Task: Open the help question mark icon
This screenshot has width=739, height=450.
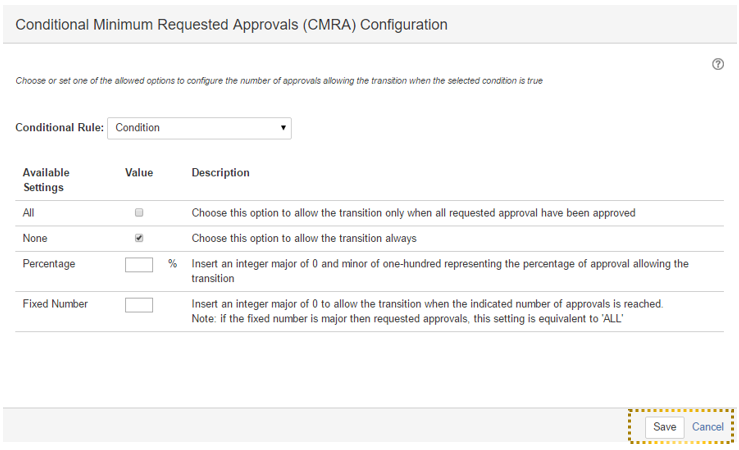Action: click(x=718, y=64)
